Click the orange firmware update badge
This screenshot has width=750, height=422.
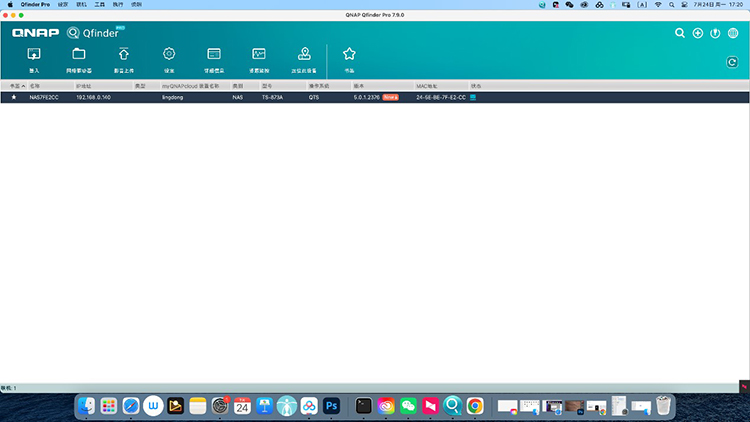point(390,97)
